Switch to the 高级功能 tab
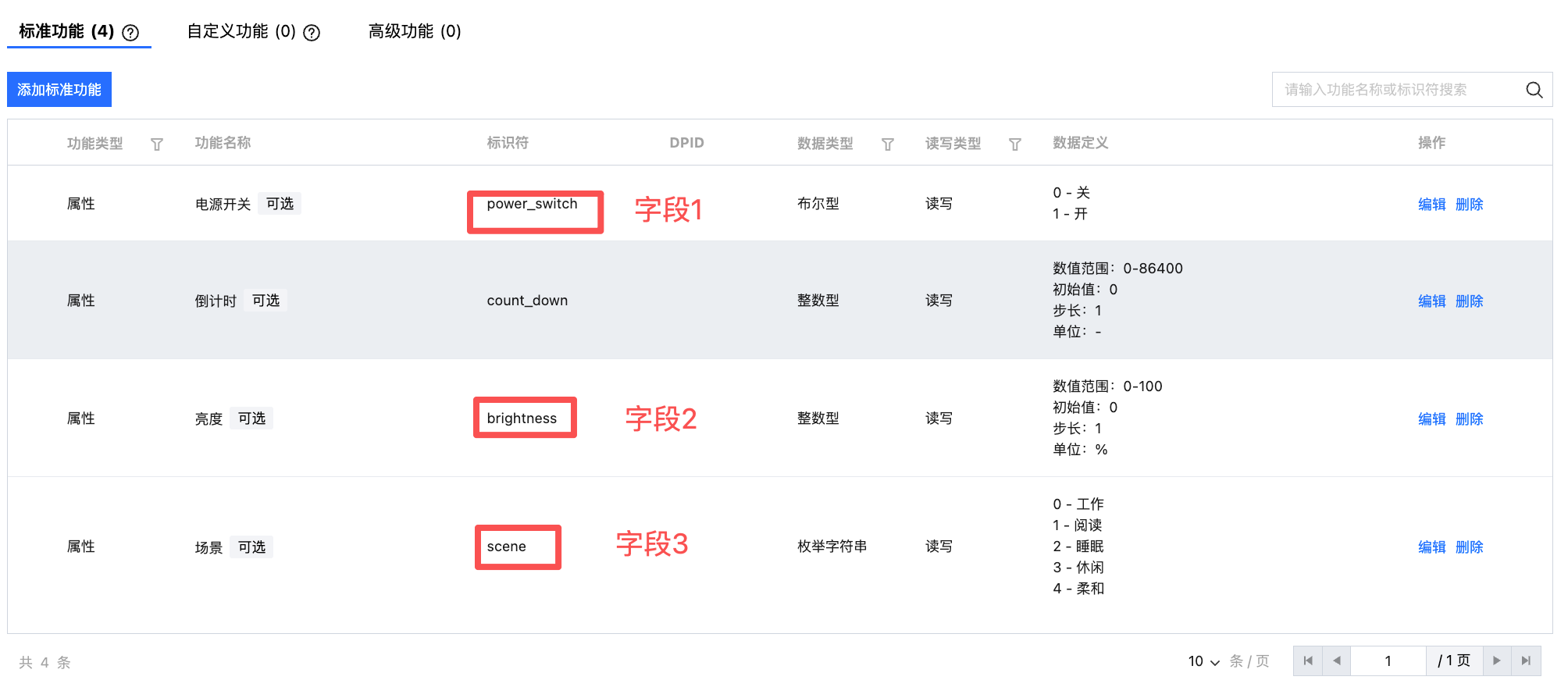Screen dimensions: 1568x698 (x=415, y=31)
